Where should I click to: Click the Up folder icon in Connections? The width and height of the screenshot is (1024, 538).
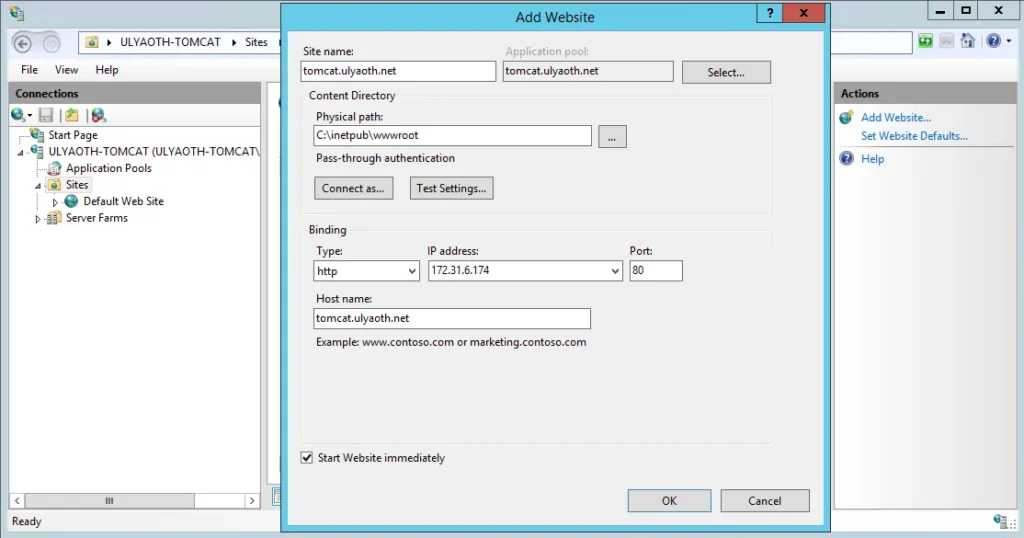pos(72,115)
